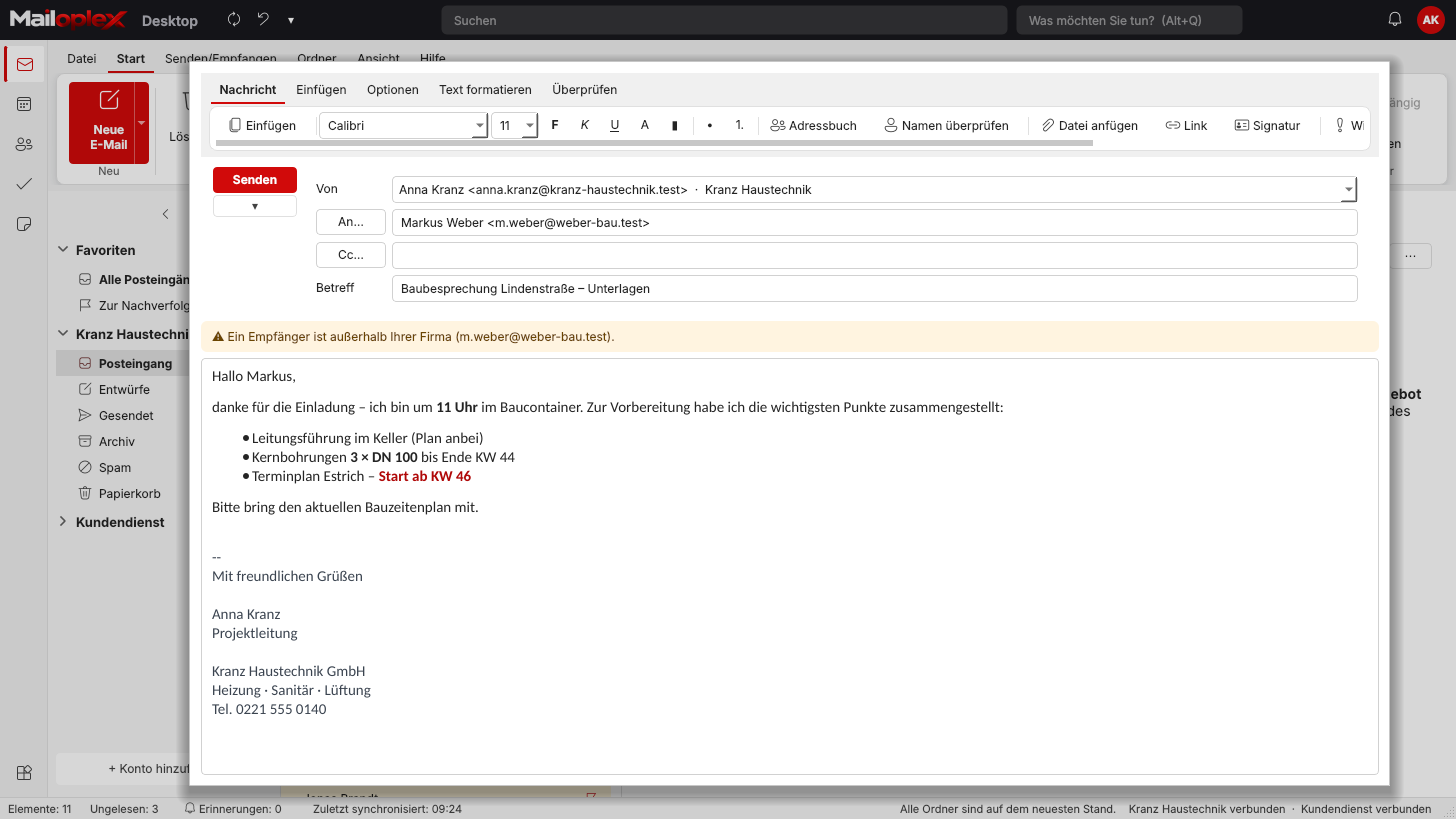Open the send options arrow below Senden
This screenshot has height=819, width=1456.
[x=255, y=206]
